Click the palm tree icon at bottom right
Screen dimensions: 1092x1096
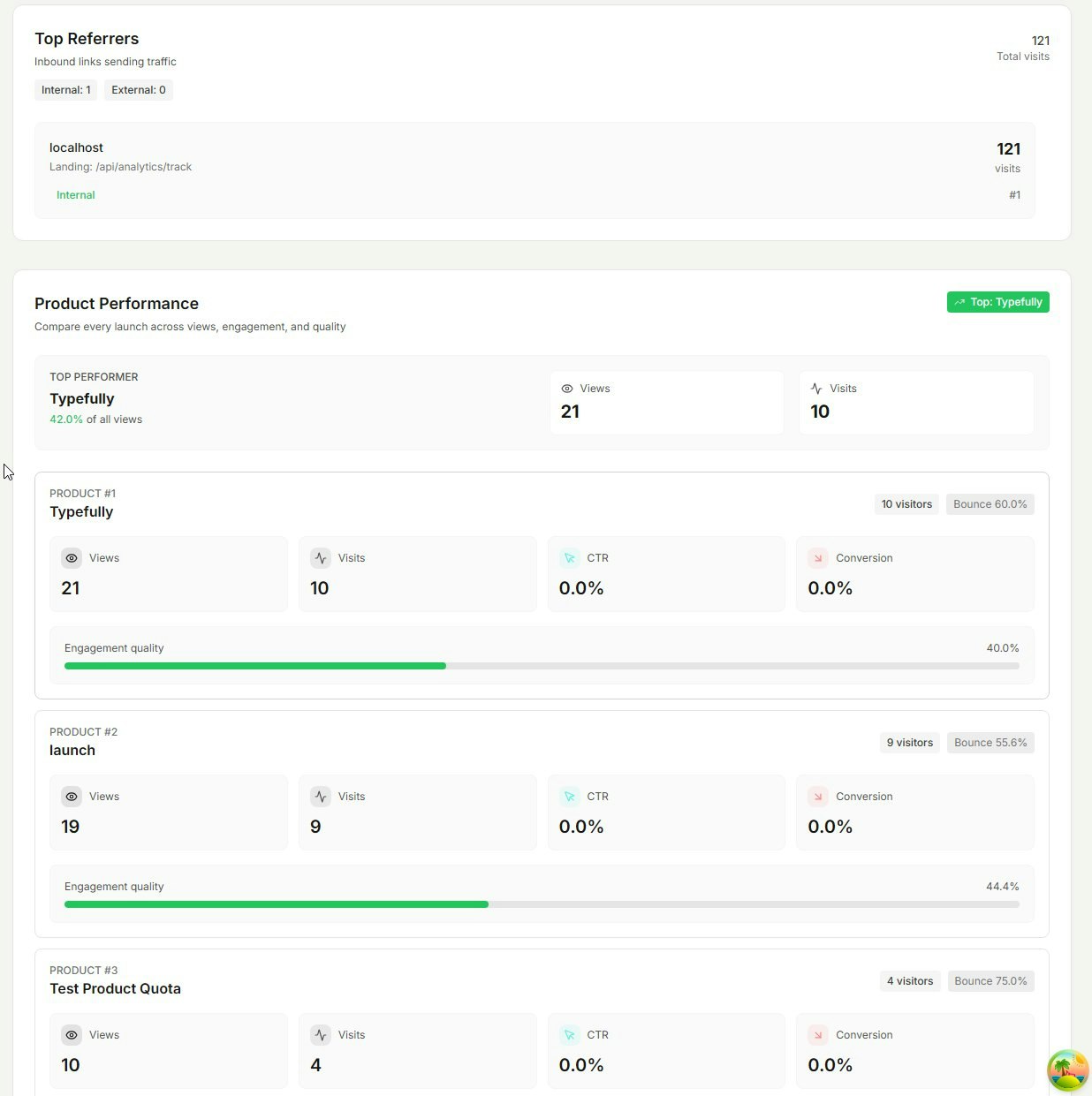pyautogui.click(x=1067, y=1070)
